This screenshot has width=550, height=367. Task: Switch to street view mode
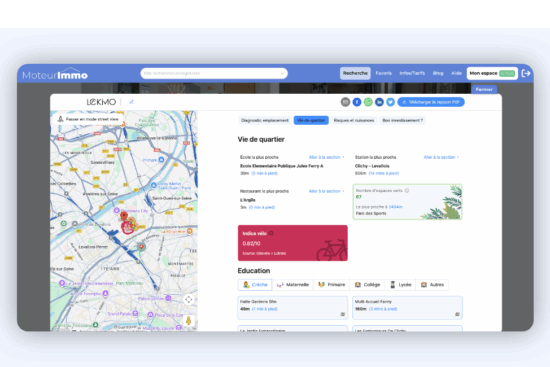click(88, 119)
